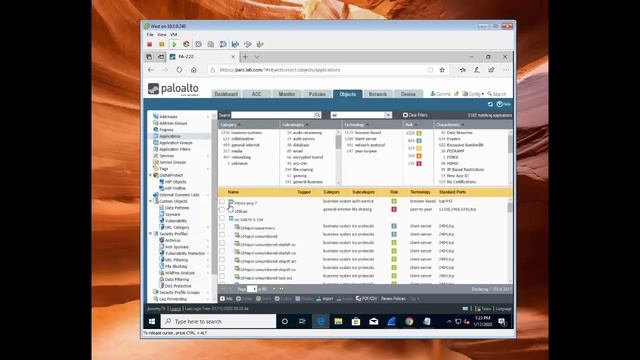Click the File Explorer taskbar icon
640x360 pixels.
click(x=338, y=322)
